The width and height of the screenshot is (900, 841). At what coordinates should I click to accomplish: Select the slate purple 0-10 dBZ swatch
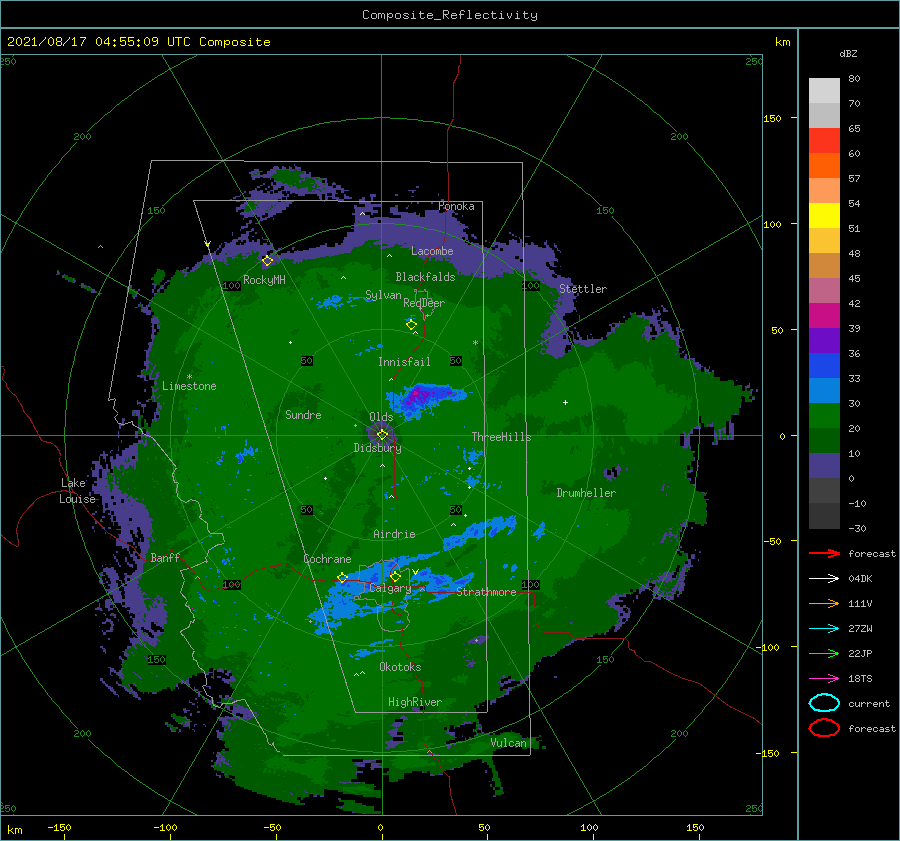[824, 466]
